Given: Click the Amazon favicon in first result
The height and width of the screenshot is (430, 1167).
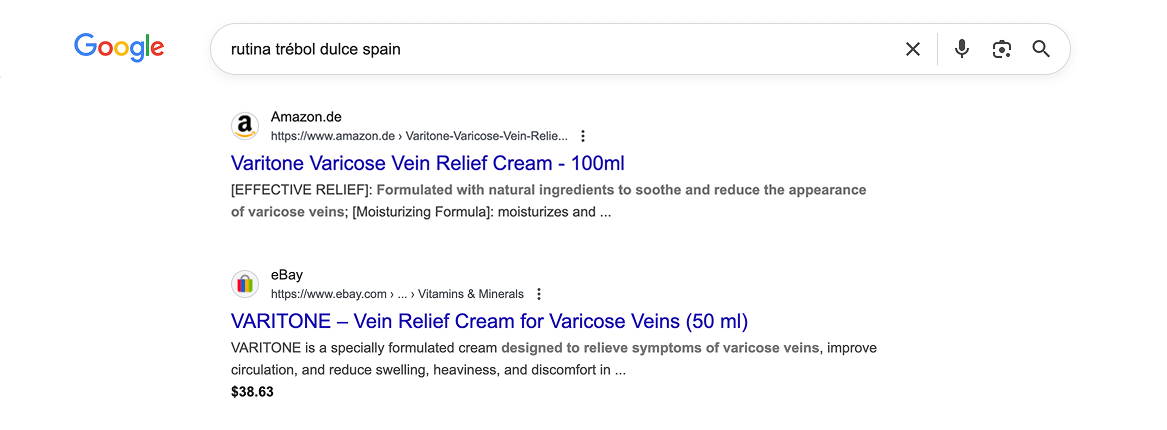Looking at the screenshot, I should point(245,126).
